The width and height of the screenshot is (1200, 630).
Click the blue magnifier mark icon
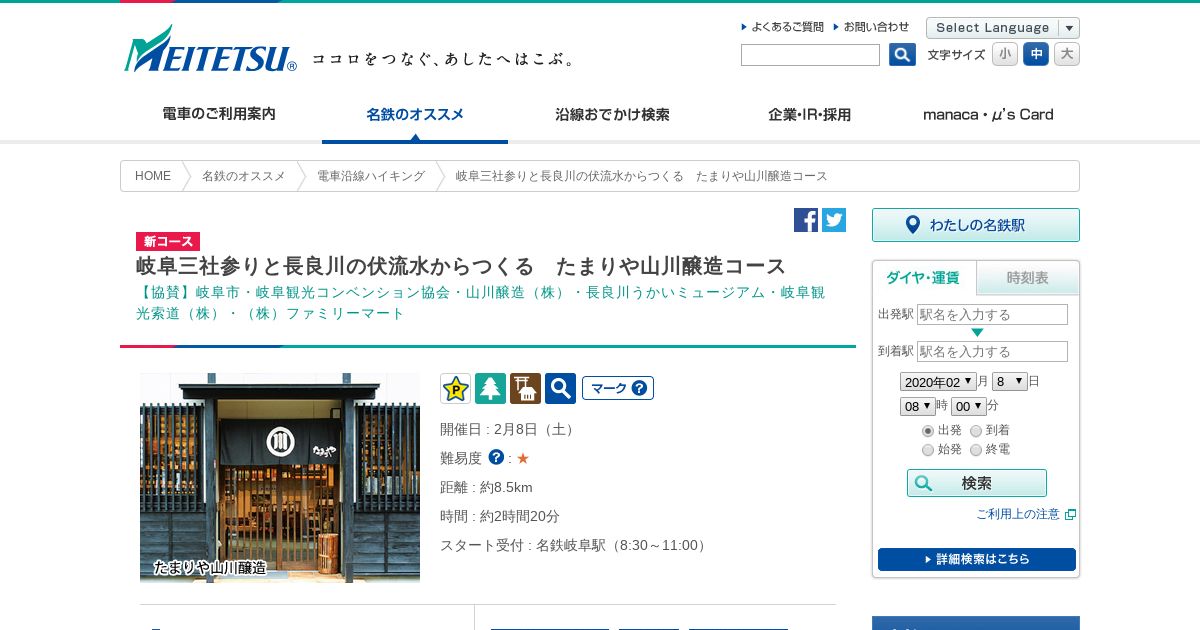[x=560, y=388]
